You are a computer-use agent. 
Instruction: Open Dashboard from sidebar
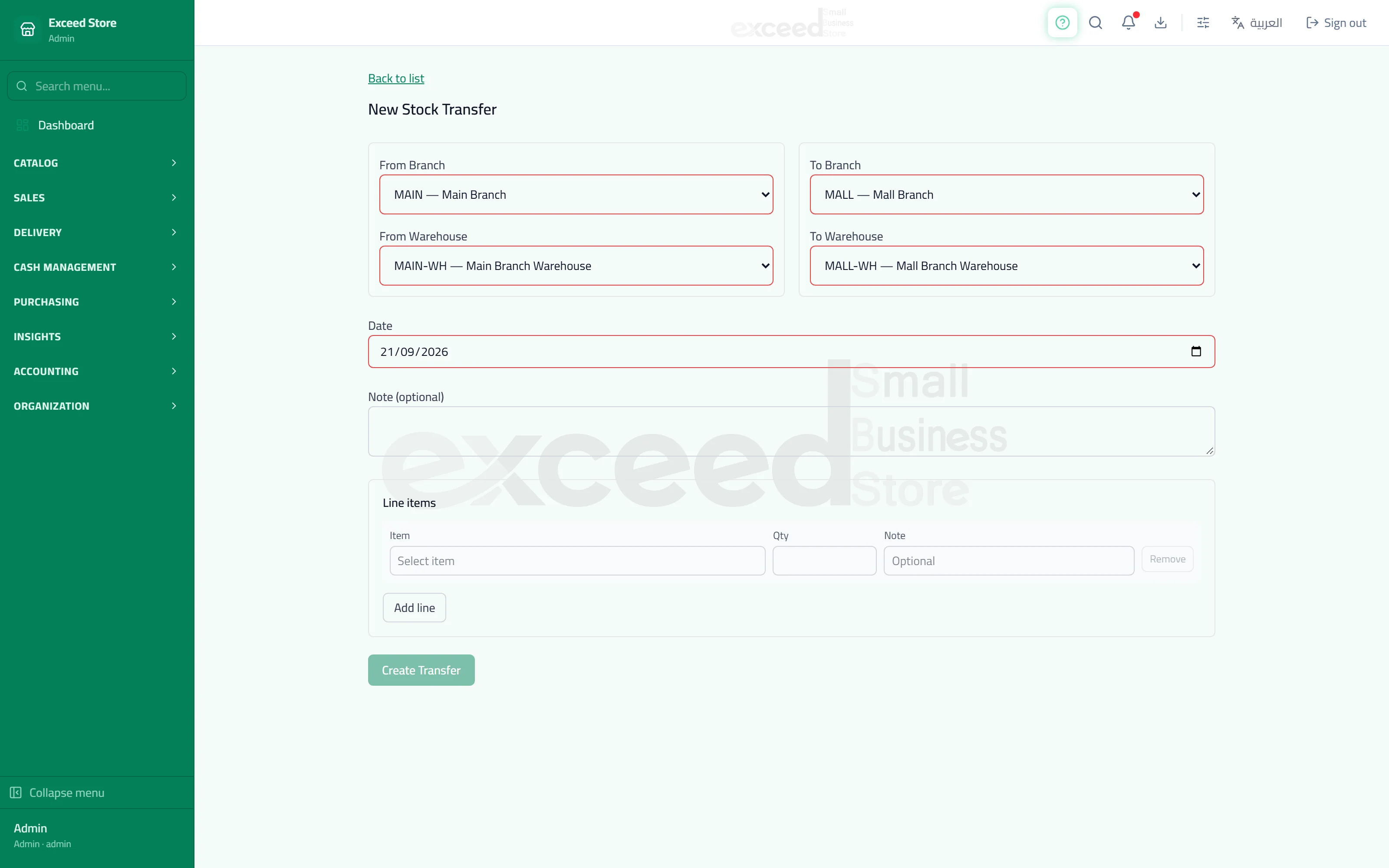click(97, 125)
